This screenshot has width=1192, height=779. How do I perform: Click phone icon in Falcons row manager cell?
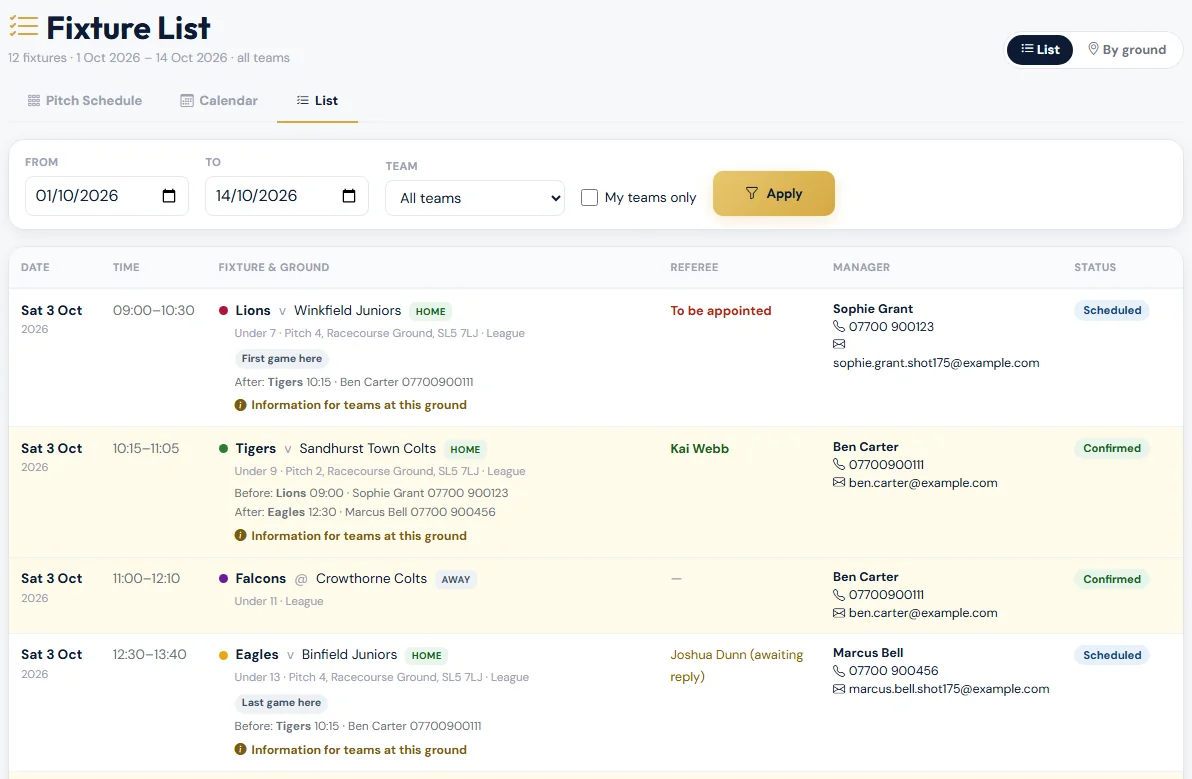pos(839,595)
